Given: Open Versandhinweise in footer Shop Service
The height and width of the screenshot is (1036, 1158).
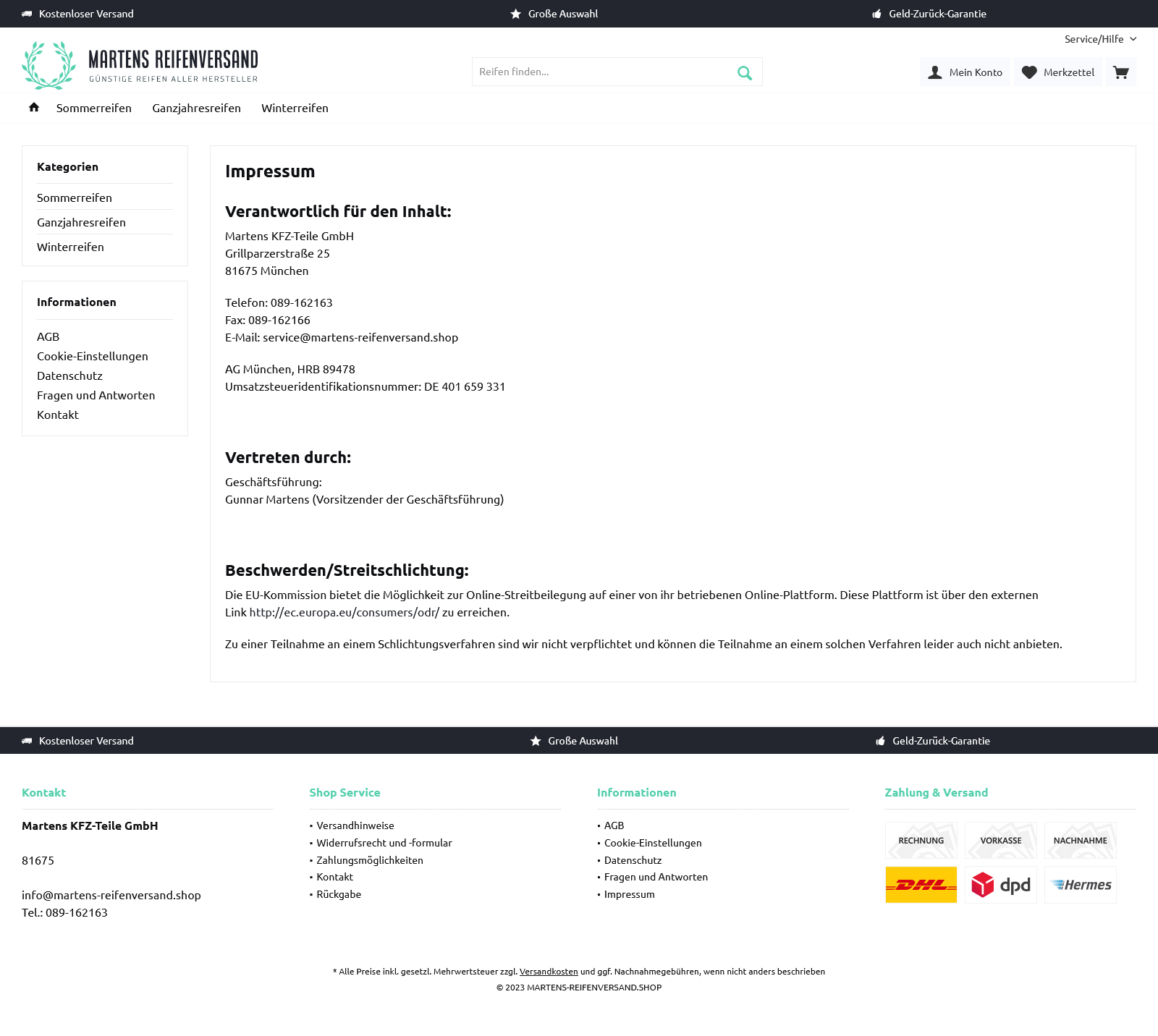Looking at the screenshot, I should point(355,825).
